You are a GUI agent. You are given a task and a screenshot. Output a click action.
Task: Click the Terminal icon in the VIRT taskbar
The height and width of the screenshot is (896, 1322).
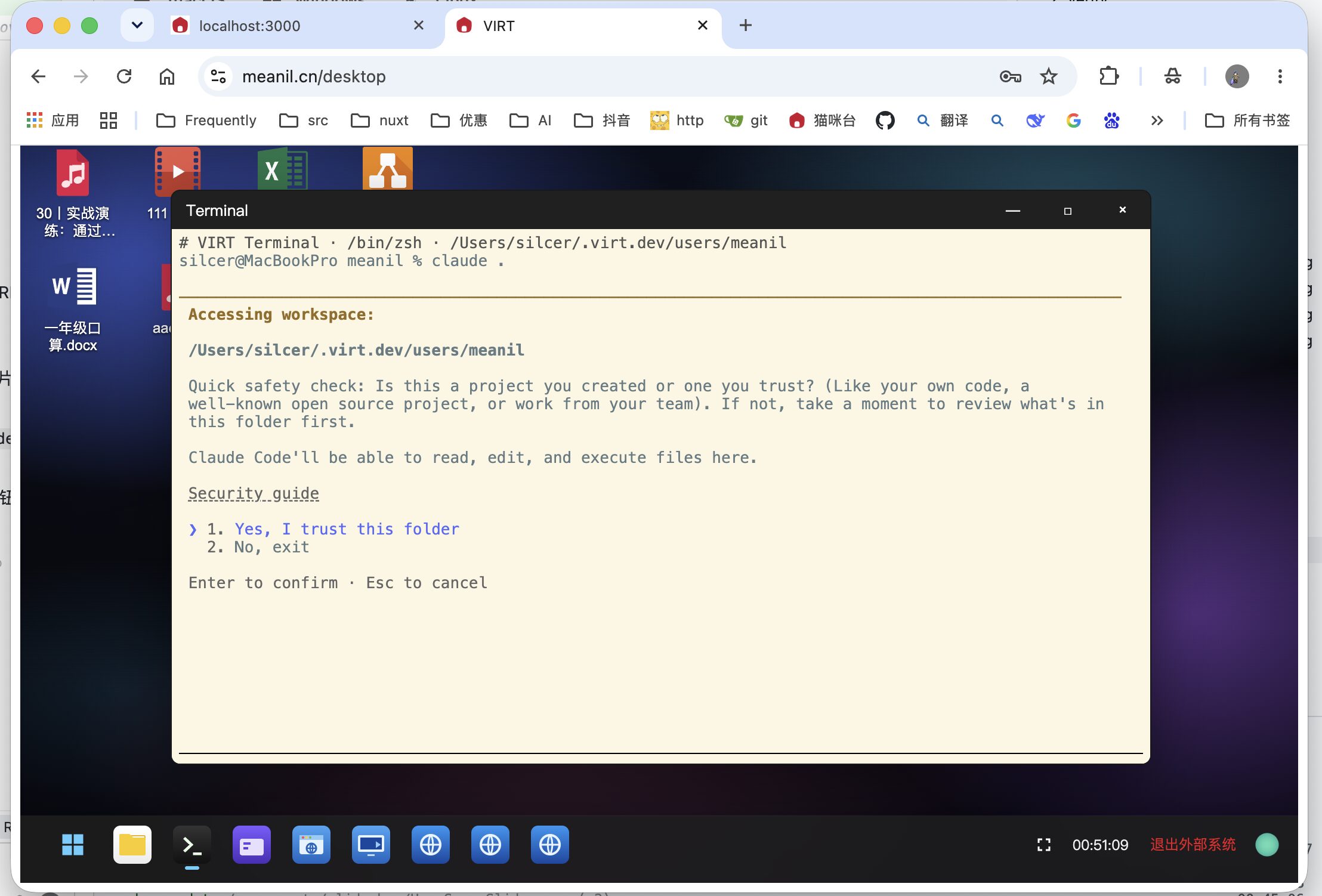(192, 845)
